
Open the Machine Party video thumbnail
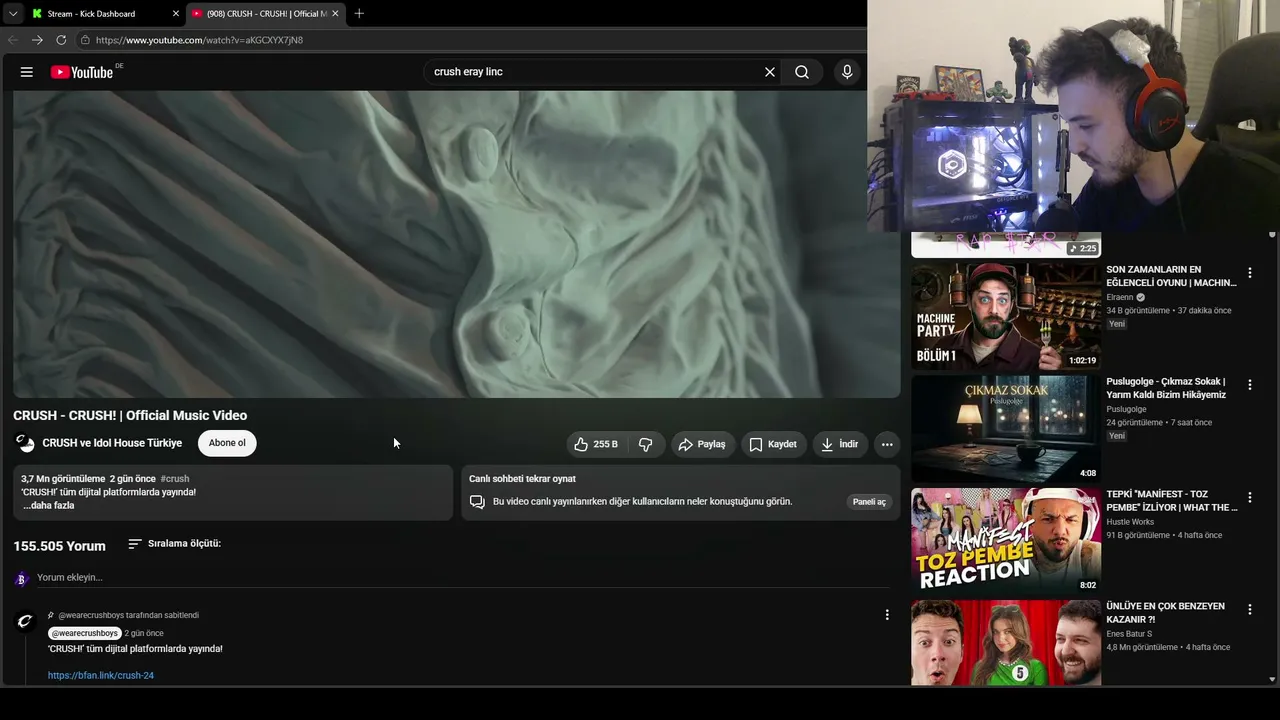(1006, 316)
